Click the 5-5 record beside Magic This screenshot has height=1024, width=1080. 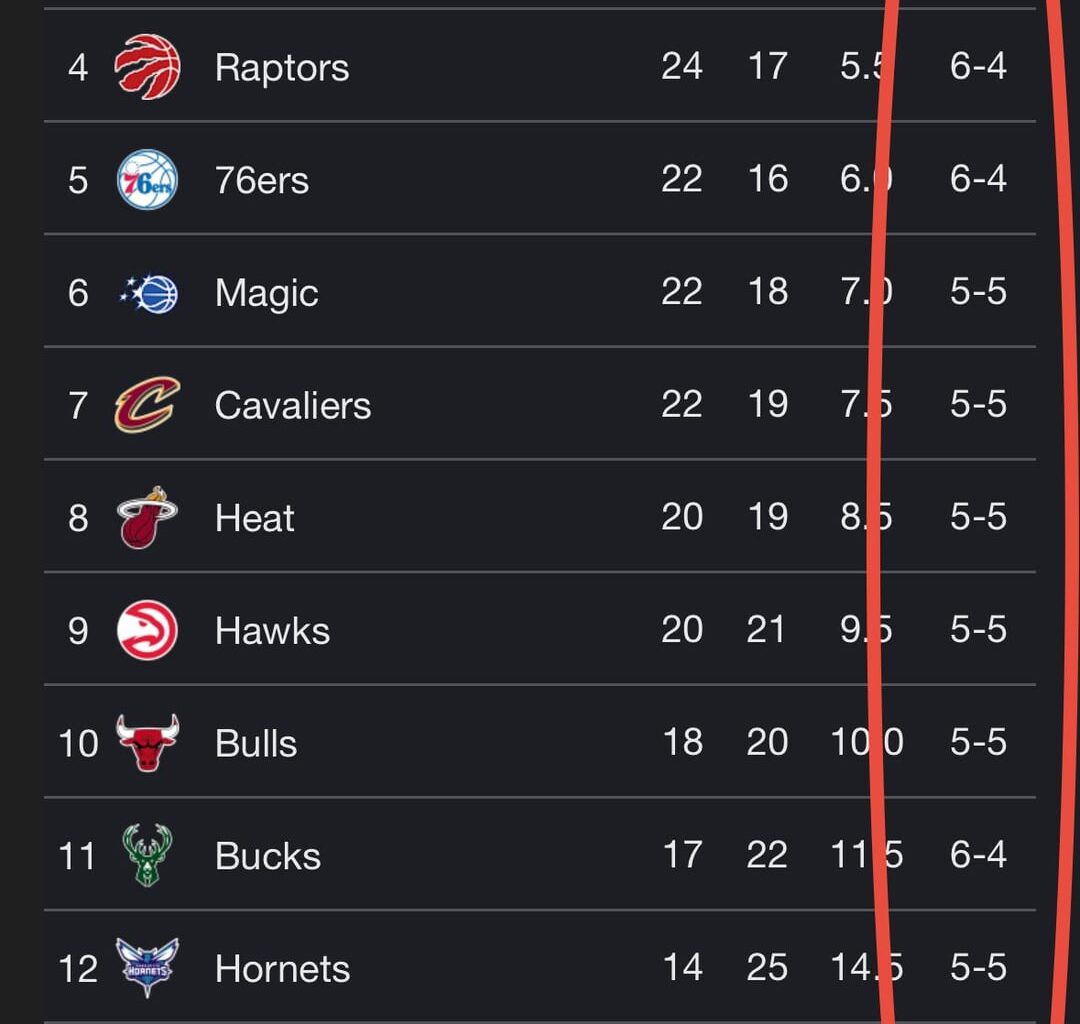[977, 292]
